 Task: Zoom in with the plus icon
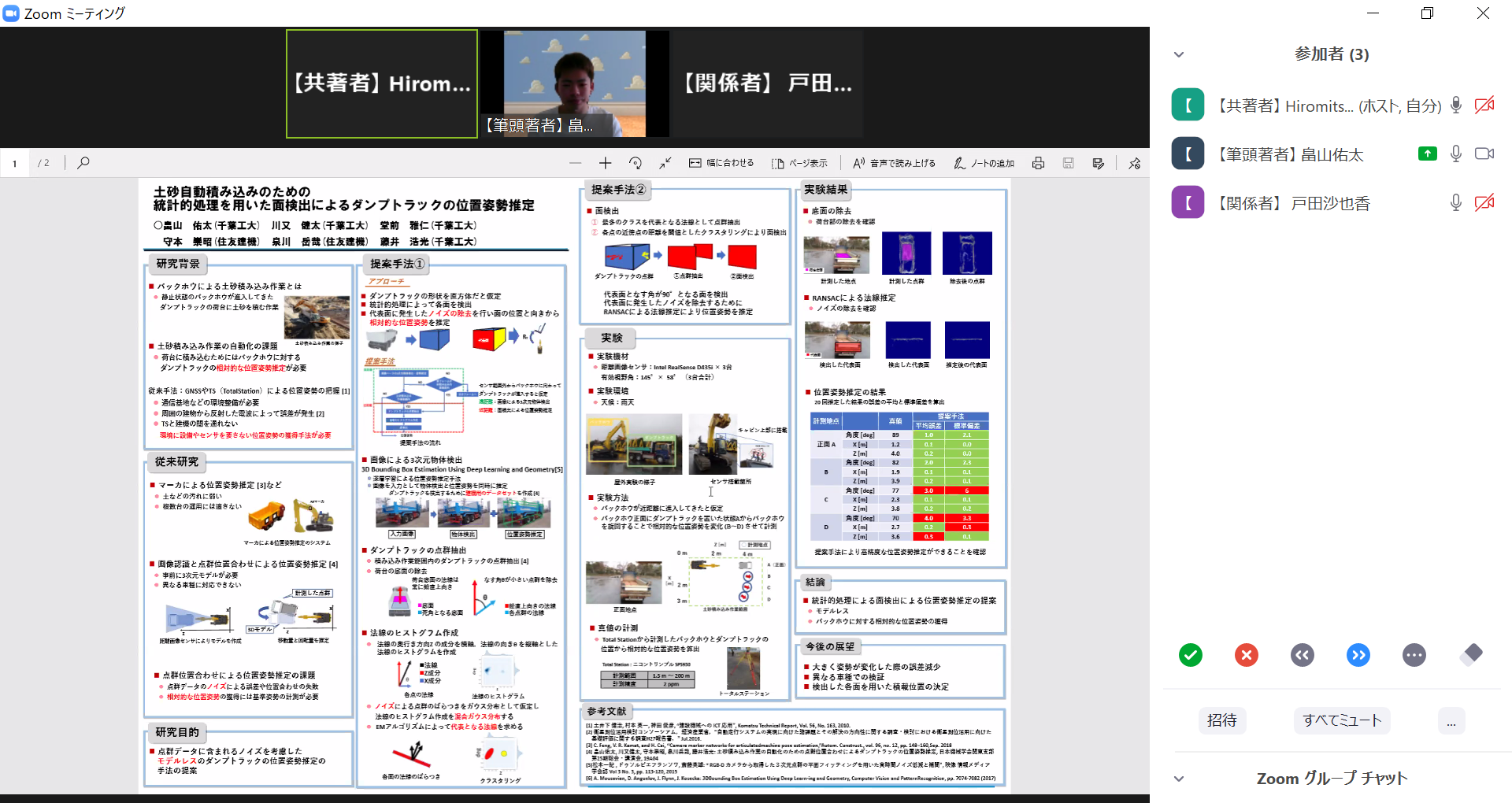[605, 163]
